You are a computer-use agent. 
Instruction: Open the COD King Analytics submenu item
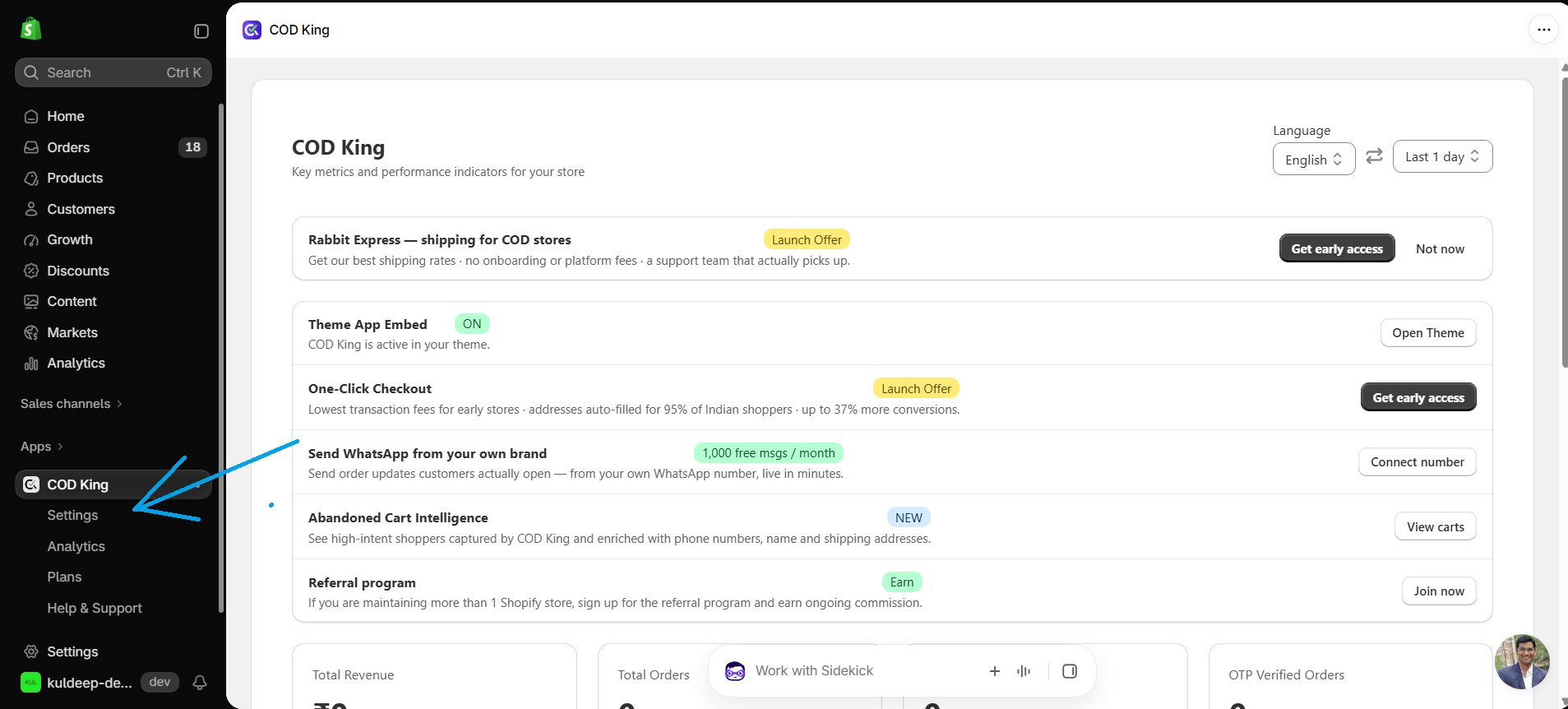pos(76,547)
